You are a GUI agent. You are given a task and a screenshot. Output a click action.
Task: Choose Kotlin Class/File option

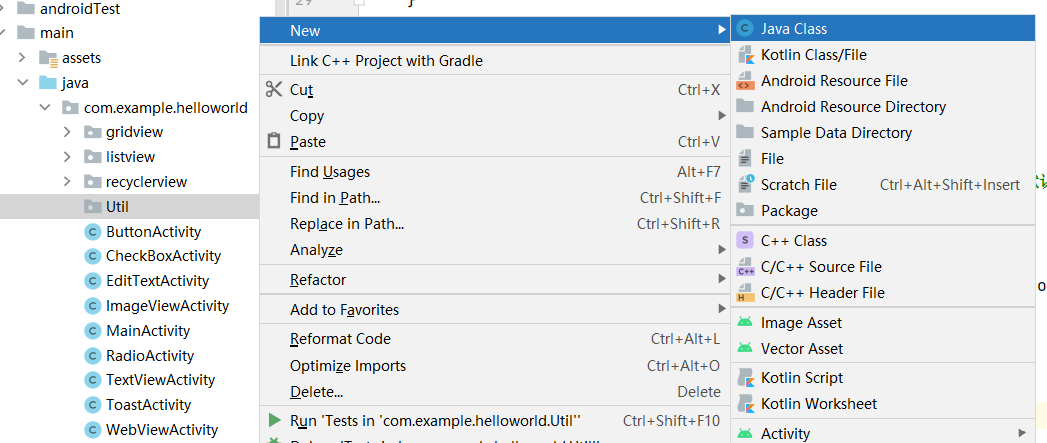pos(813,55)
